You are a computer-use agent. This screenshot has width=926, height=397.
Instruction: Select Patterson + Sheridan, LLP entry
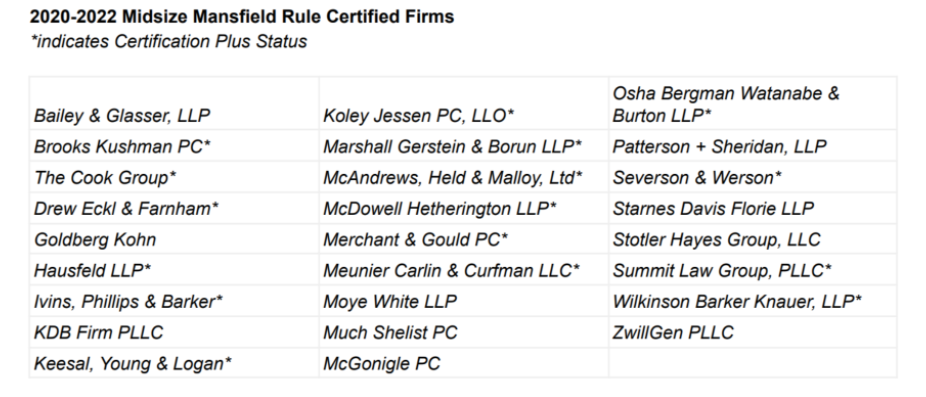[753, 146]
